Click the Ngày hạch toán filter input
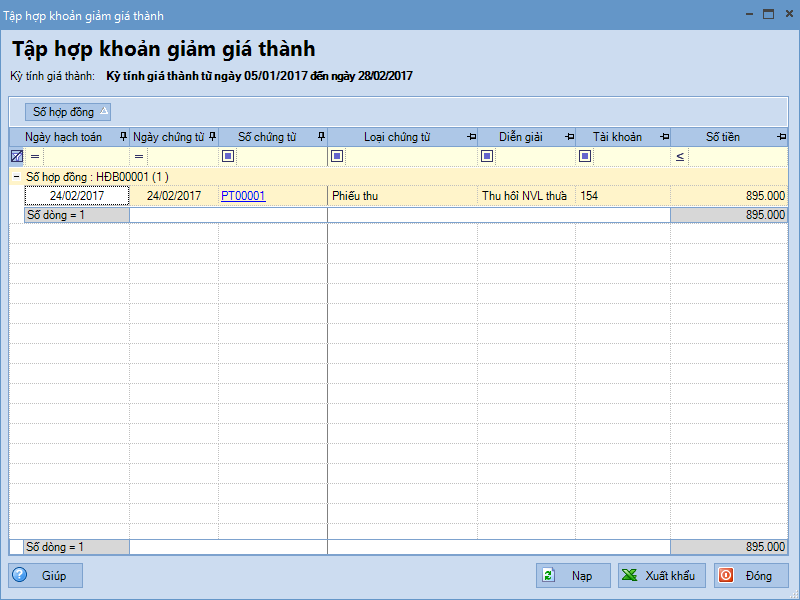Viewport: 800px width, 600px height. (x=85, y=156)
